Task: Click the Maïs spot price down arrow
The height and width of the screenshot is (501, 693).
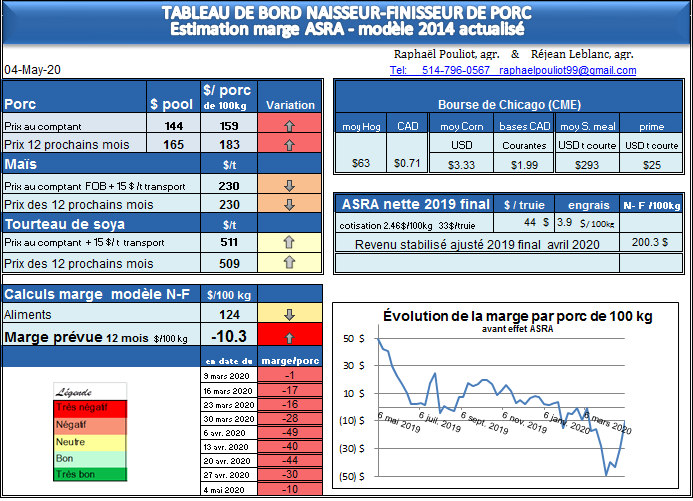Action: tap(289, 185)
